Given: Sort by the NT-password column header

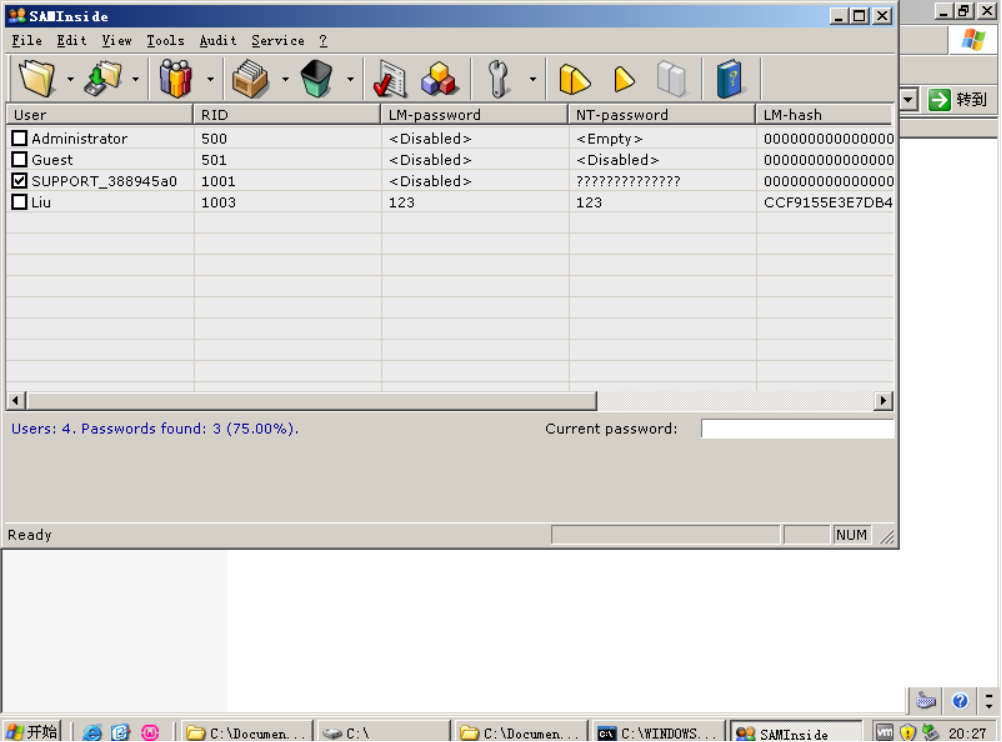Looking at the screenshot, I should coord(661,114).
